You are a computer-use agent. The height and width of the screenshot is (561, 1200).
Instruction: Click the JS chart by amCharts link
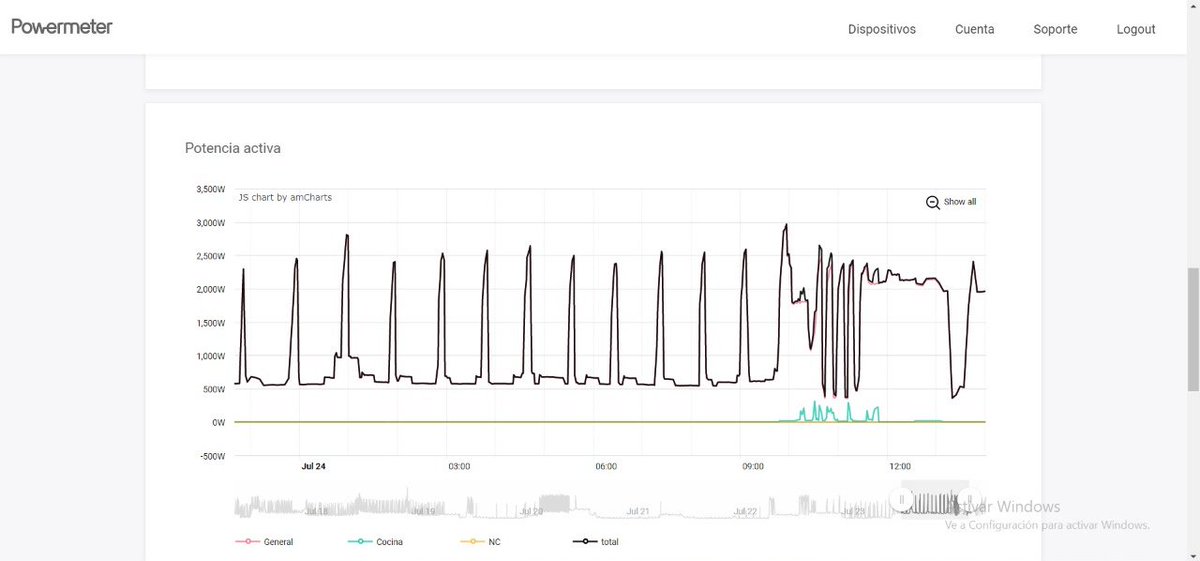(x=285, y=198)
